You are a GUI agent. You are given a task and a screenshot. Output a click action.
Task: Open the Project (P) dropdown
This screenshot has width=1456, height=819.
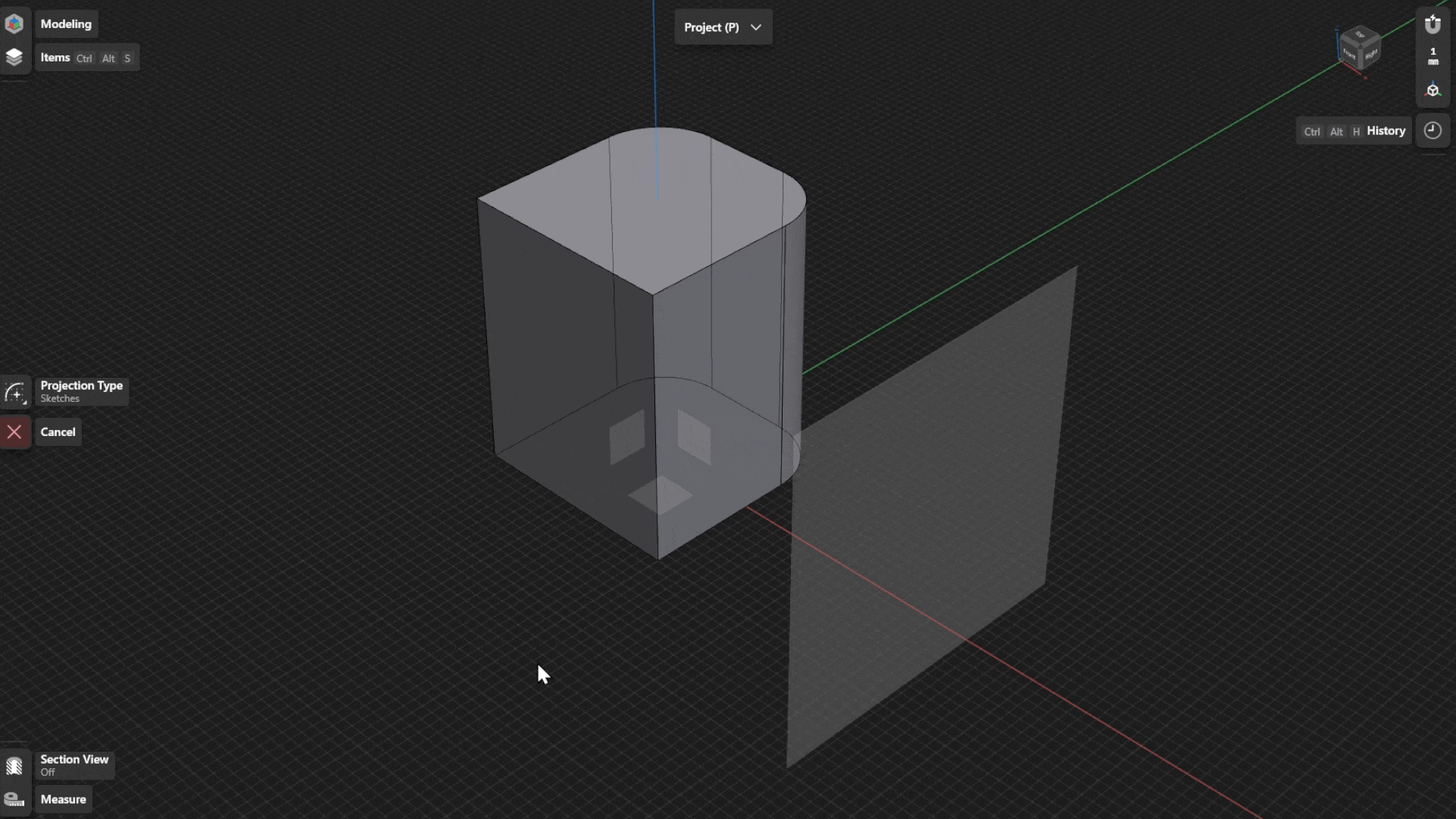723,27
